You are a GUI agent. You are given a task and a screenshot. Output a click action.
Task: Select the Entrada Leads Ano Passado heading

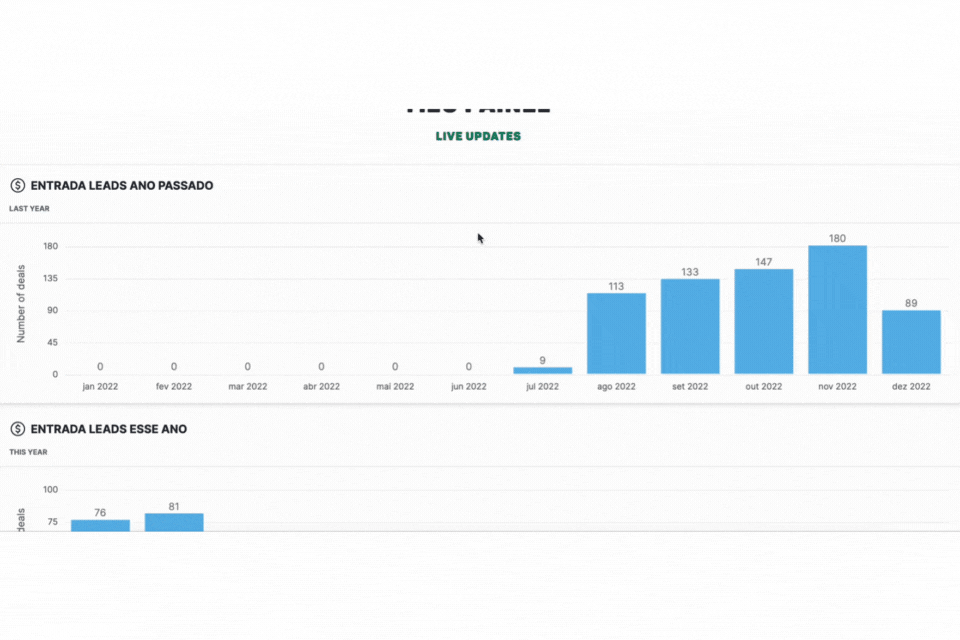pos(122,185)
